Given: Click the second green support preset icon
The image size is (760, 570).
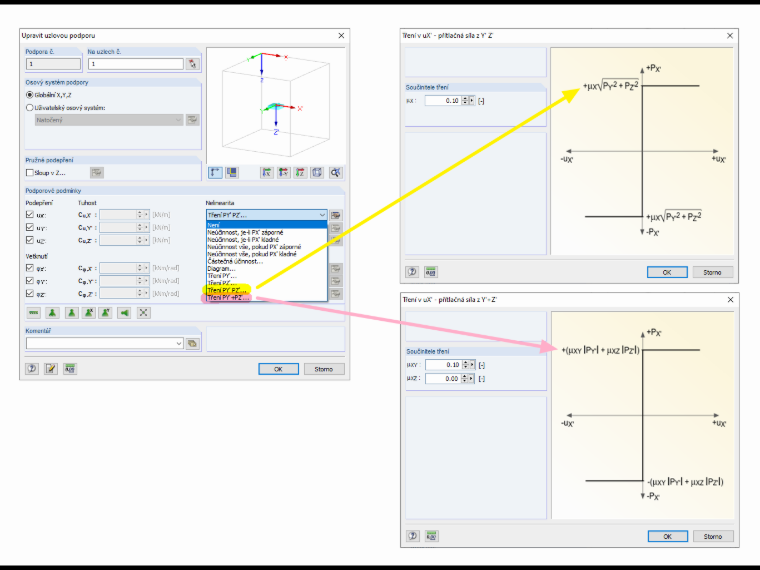Looking at the screenshot, I should tap(72, 313).
